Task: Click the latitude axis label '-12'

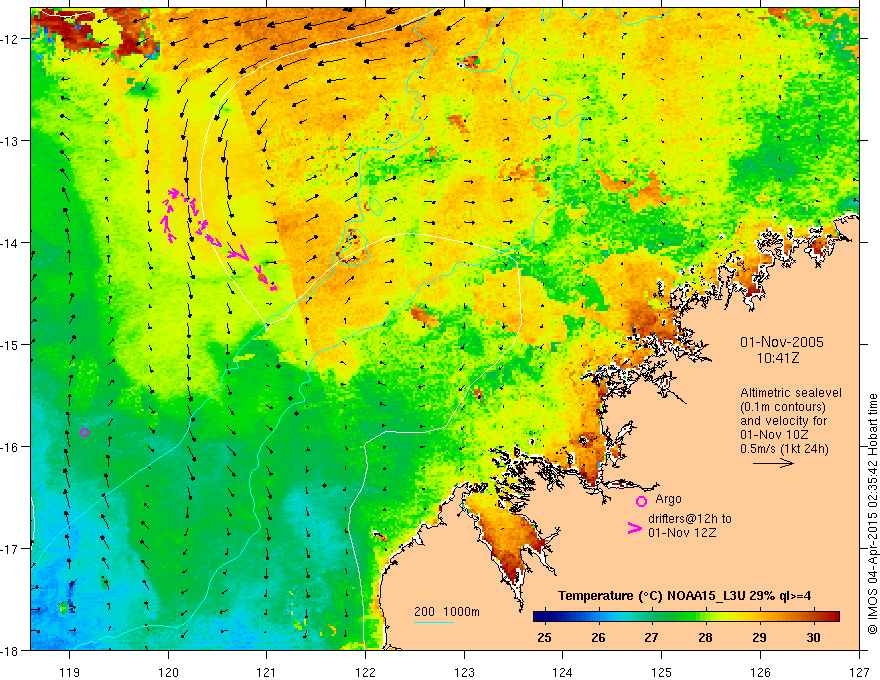Action: 10,39
